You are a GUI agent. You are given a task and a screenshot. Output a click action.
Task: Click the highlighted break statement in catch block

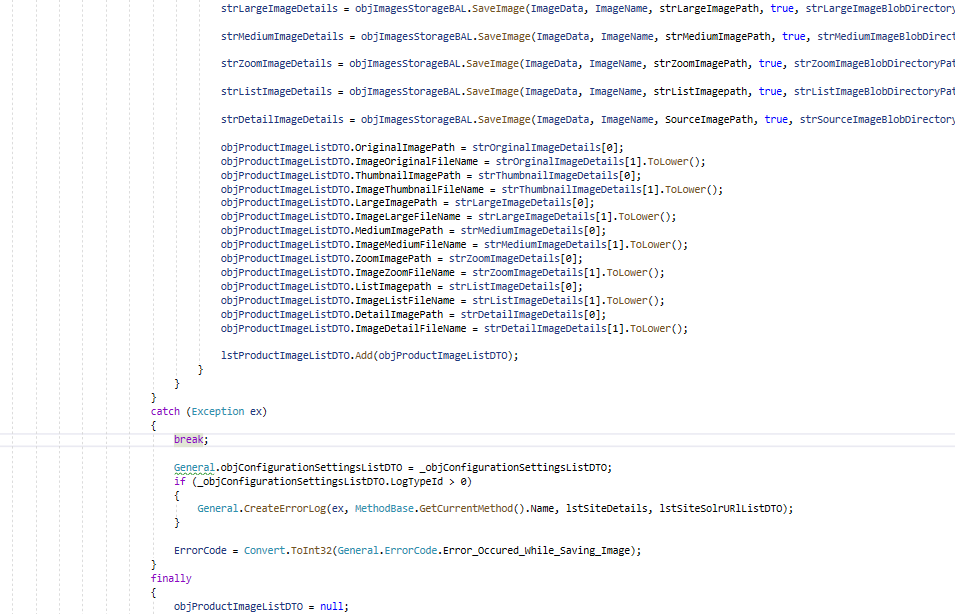191,439
